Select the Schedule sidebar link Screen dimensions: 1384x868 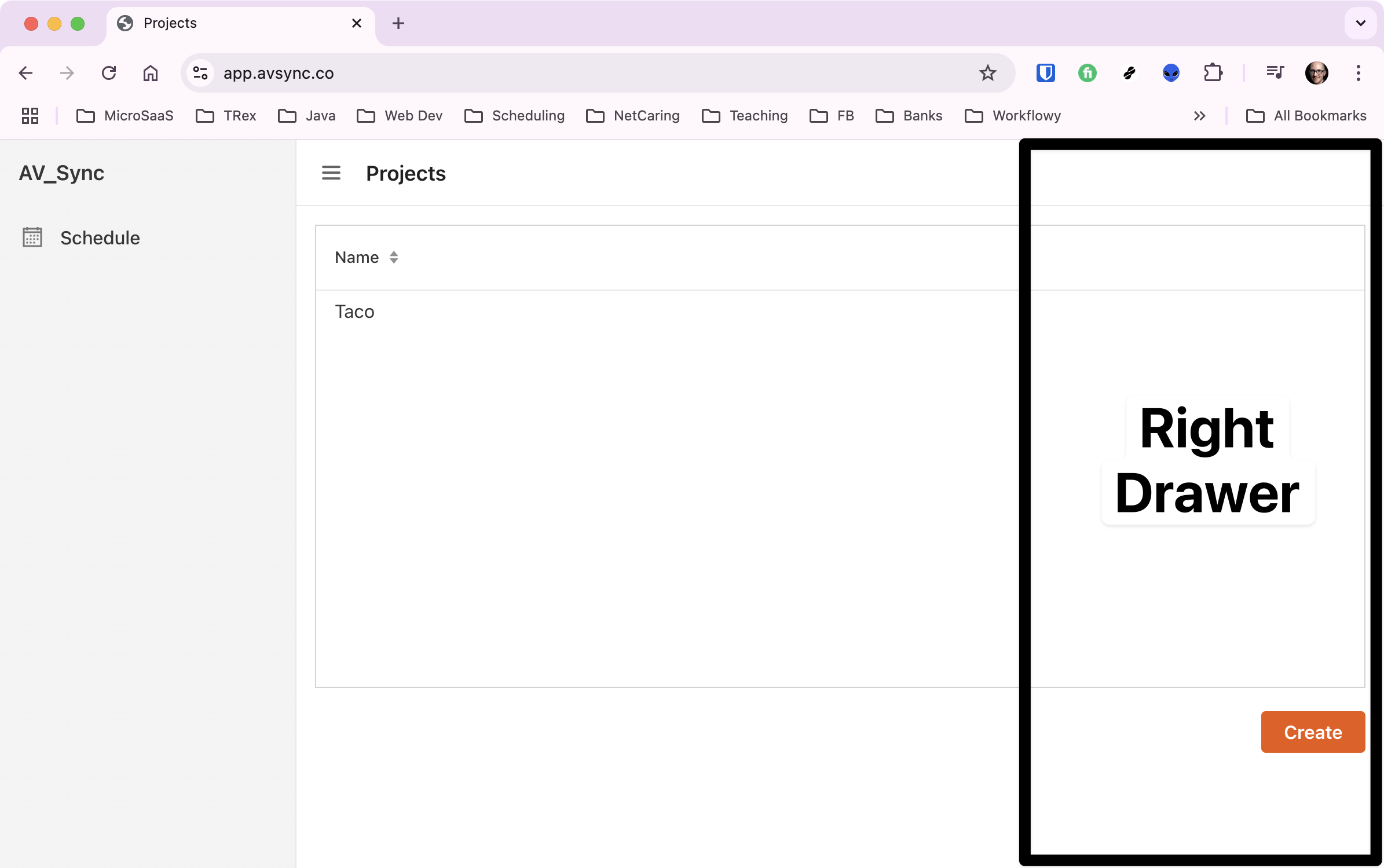pos(100,238)
